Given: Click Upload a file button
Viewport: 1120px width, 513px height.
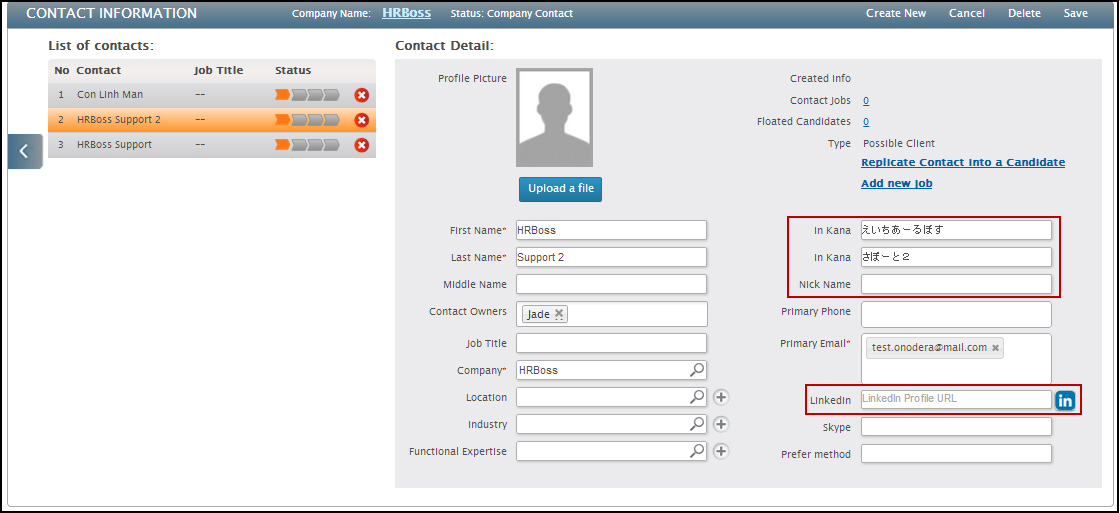Looking at the screenshot, I should (x=560, y=189).
